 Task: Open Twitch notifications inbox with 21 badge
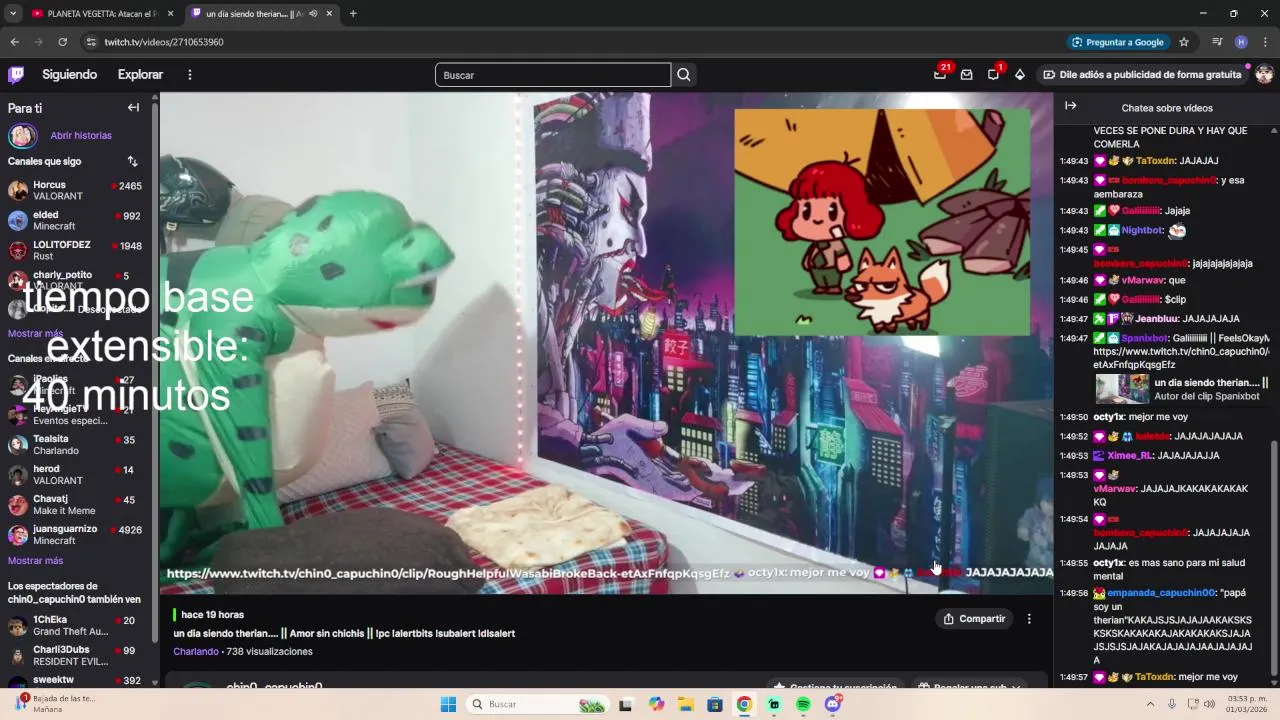[x=940, y=74]
